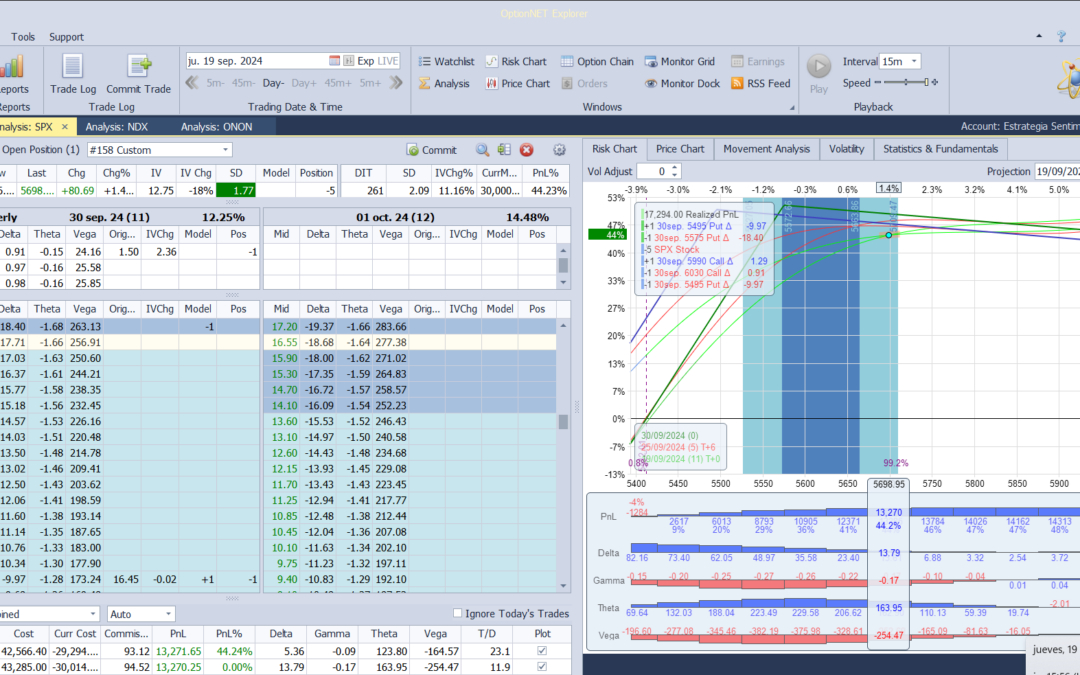Decrease playback speed with the minus icon
The image size is (1080, 675).
pyautogui.click(x=878, y=83)
